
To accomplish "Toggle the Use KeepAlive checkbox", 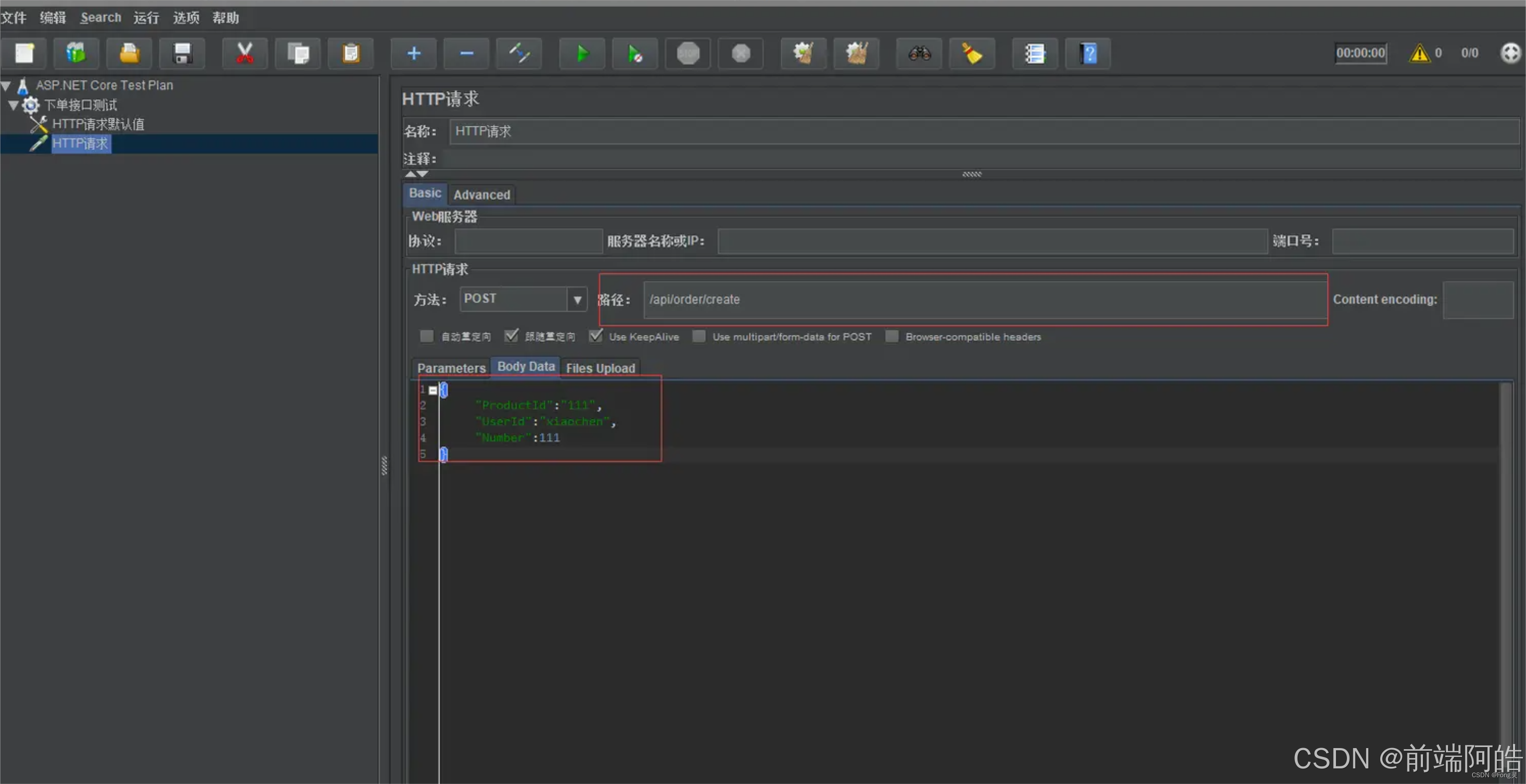I will tap(595, 337).
